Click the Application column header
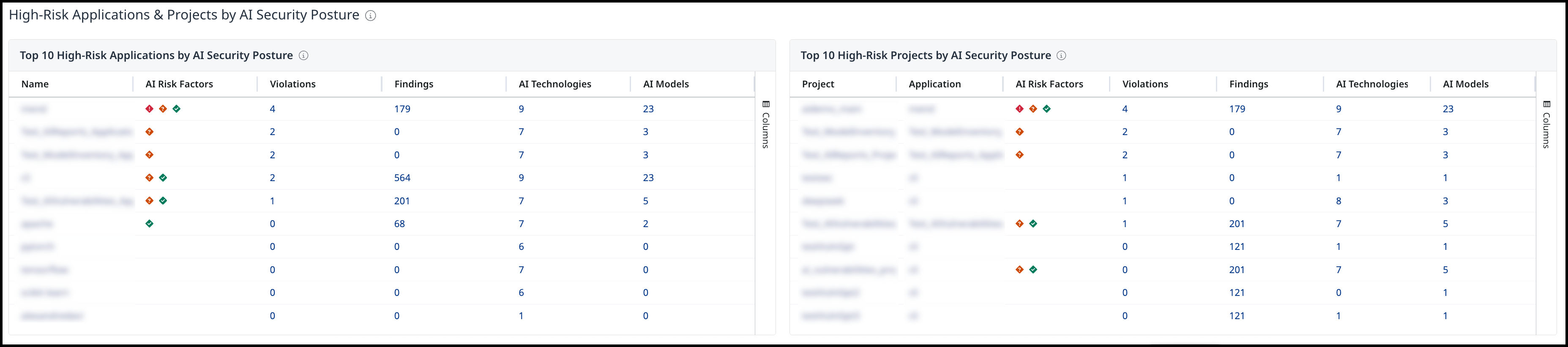The image size is (1568, 347). pos(934,84)
